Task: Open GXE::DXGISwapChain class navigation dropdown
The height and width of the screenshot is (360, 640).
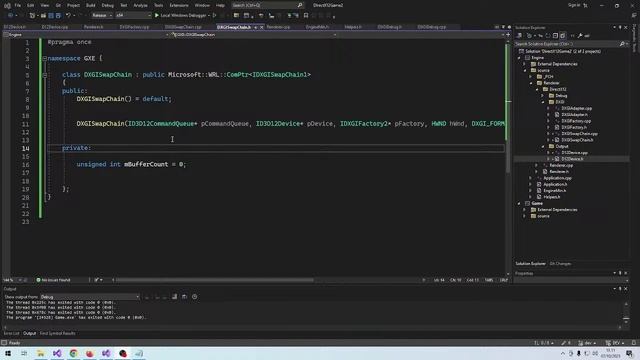Action: pos(254,35)
